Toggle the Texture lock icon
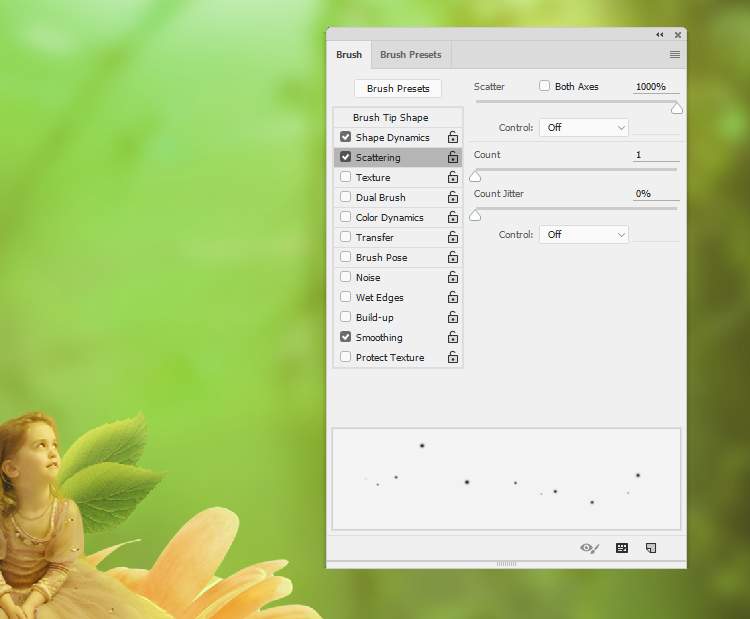 click(x=452, y=177)
